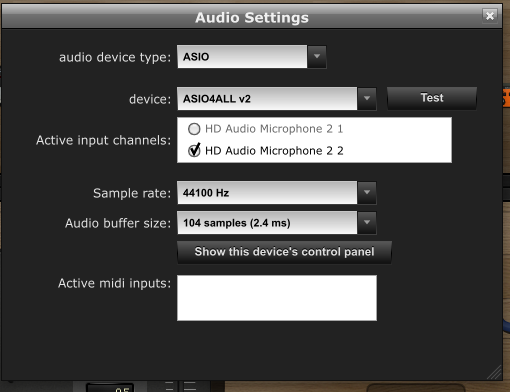The width and height of the screenshot is (510, 392).
Task: Click the 44100 Hz sample rate field
Action: click(267, 193)
